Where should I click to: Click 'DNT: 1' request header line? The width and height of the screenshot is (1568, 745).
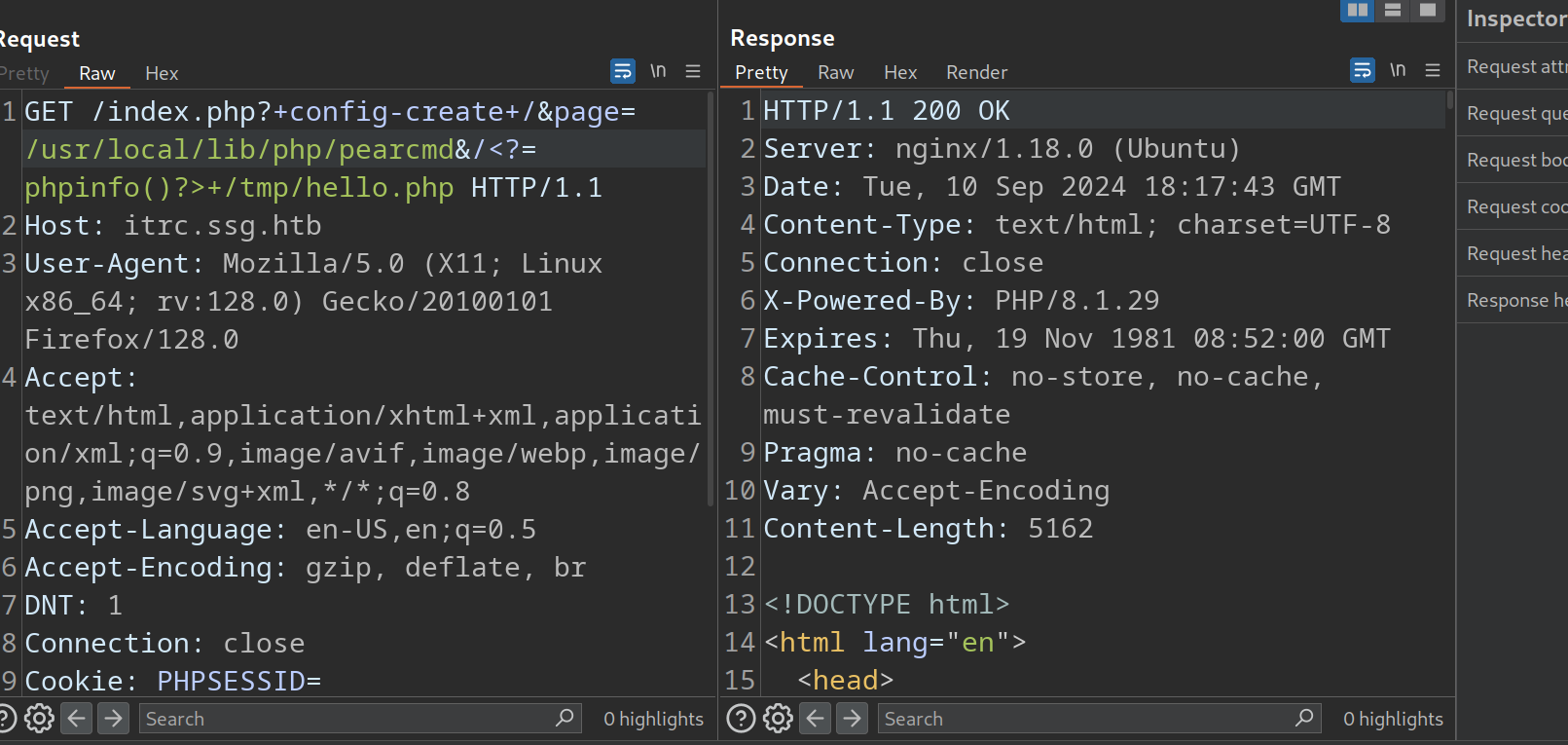pos(74,606)
